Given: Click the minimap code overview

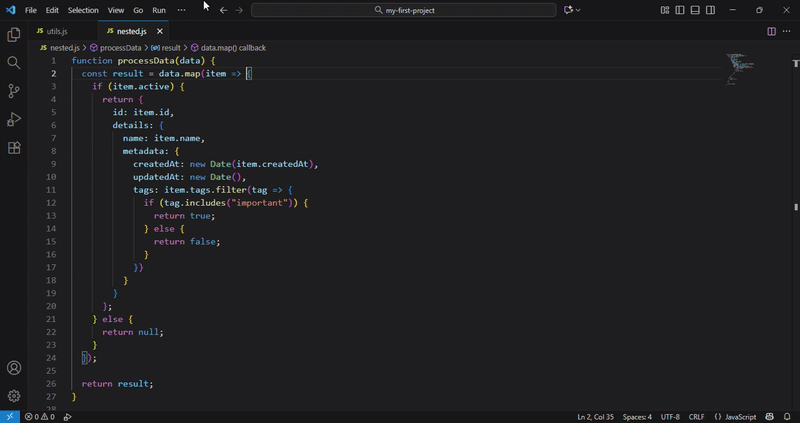Looking at the screenshot, I should (x=739, y=69).
